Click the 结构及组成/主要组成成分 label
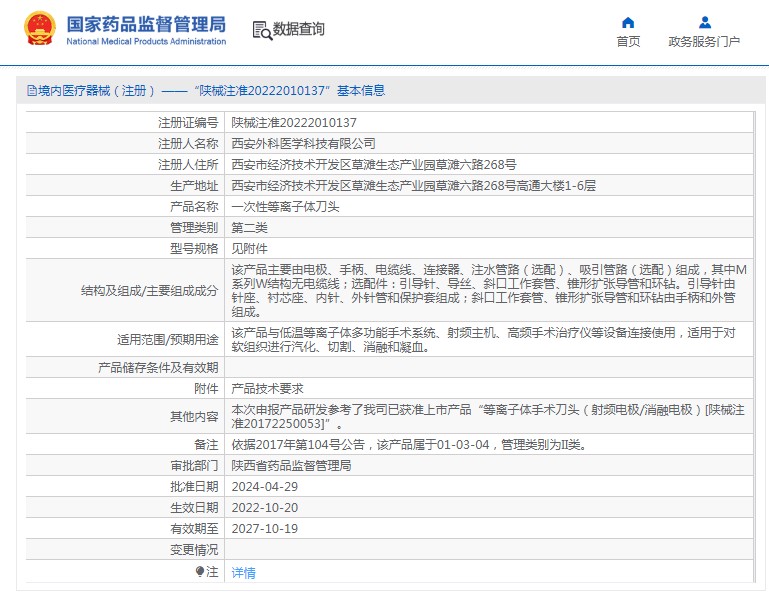The image size is (769, 592). [149, 291]
